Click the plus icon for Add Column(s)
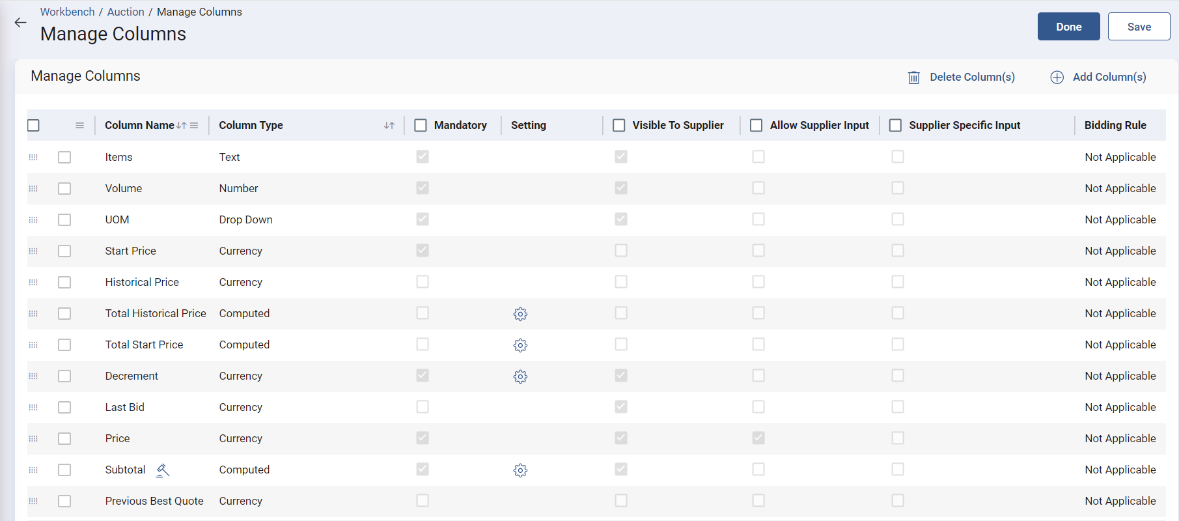 pyautogui.click(x=1056, y=77)
